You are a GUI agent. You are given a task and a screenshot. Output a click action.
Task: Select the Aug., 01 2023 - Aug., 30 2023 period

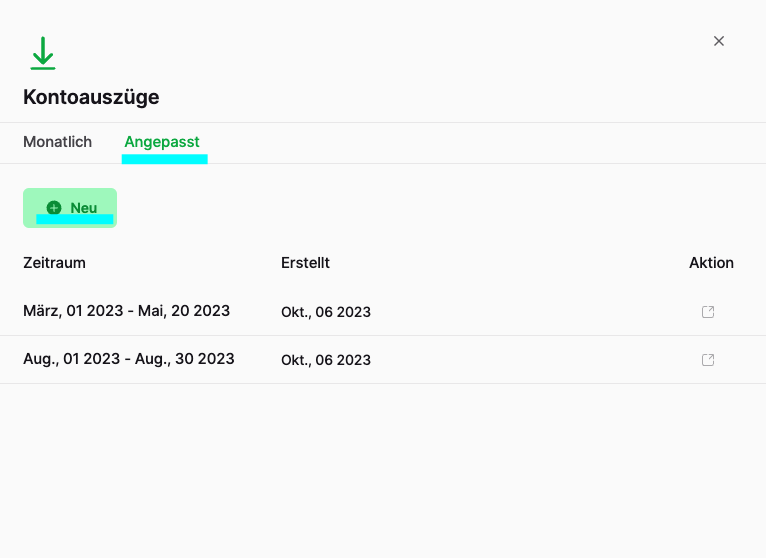128,359
